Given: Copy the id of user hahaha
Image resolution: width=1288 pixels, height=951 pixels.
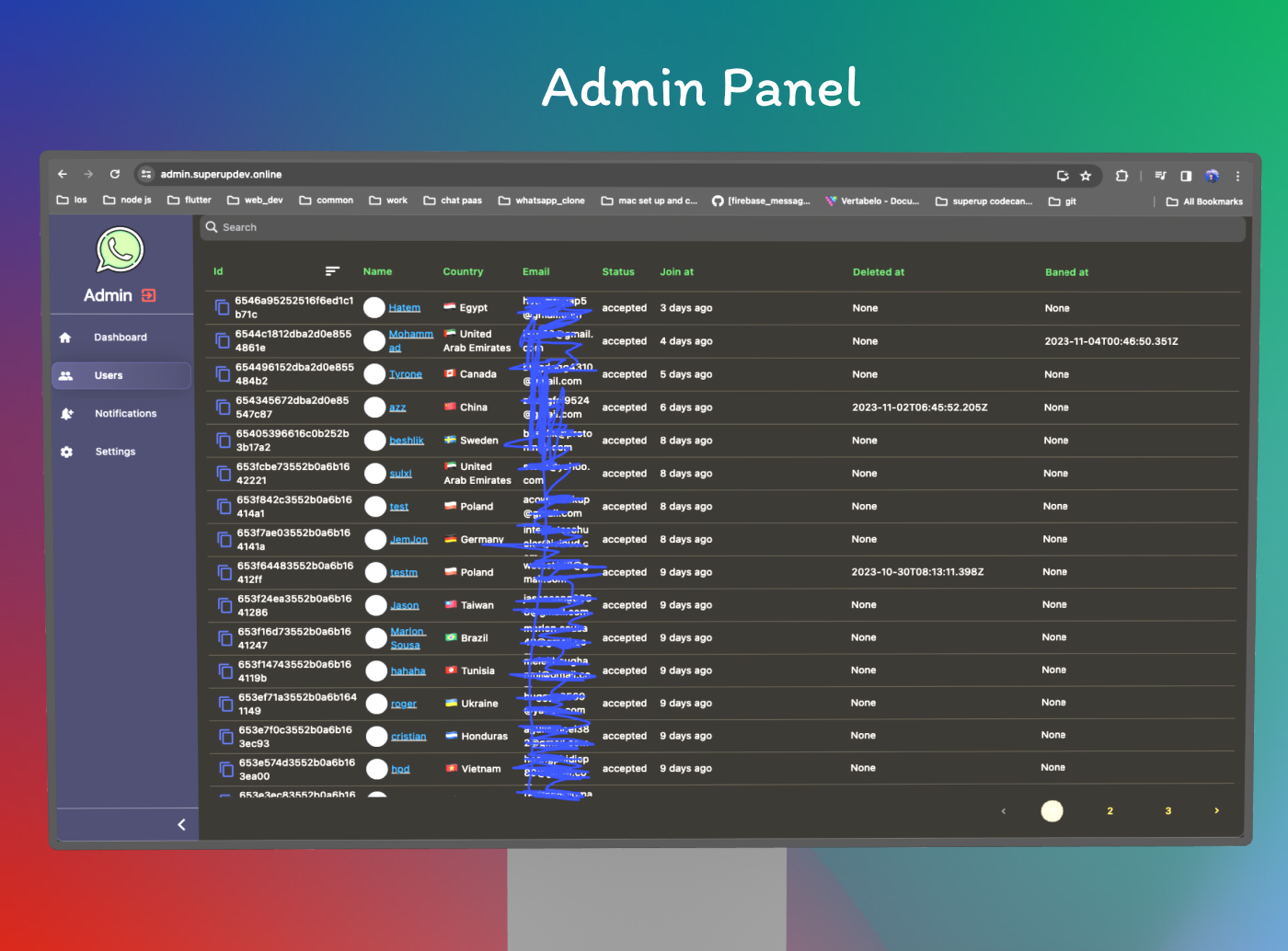Looking at the screenshot, I should coord(225,670).
